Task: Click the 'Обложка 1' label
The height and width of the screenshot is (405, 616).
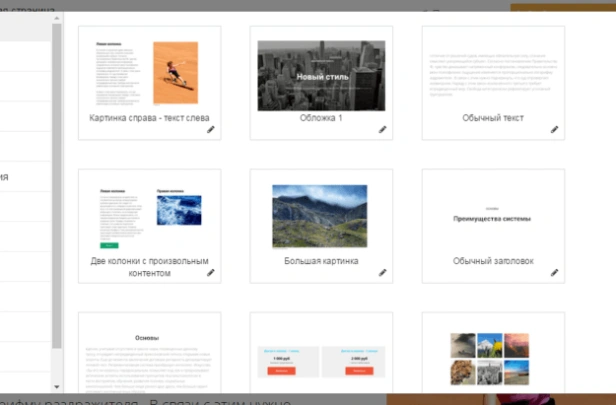Action: pos(321,118)
